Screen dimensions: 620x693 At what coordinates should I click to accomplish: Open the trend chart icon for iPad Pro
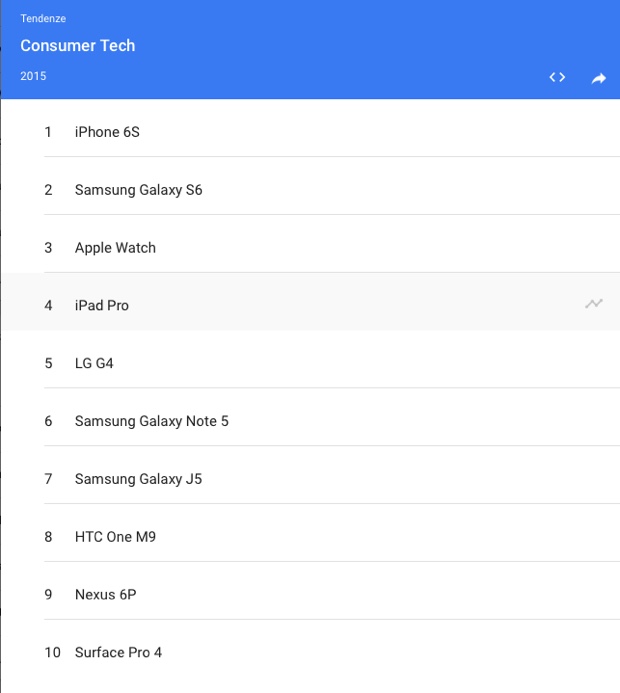tap(594, 303)
